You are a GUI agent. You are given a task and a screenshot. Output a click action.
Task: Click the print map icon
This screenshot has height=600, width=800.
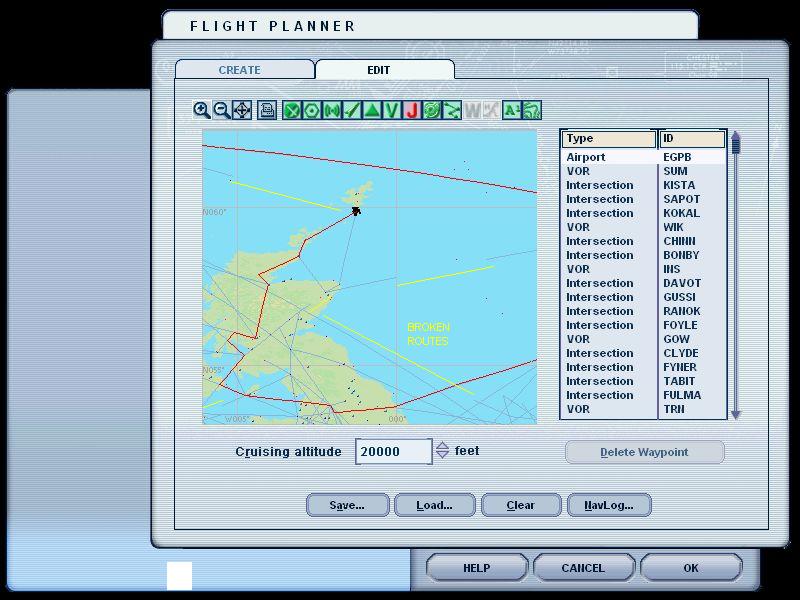coord(267,110)
